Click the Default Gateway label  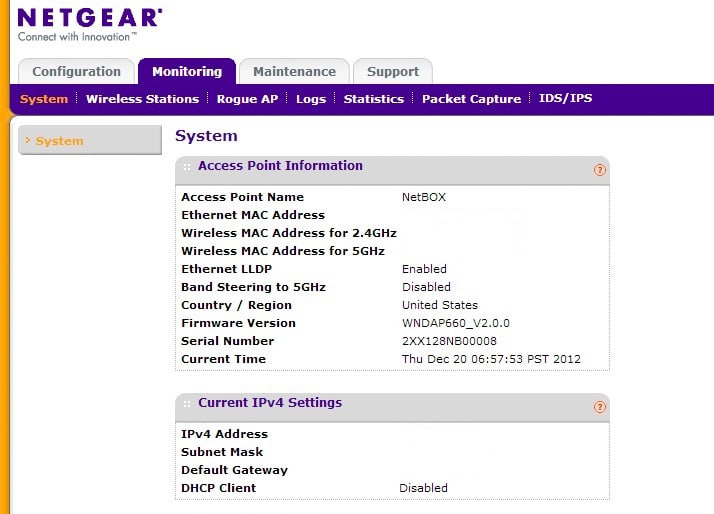click(235, 470)
